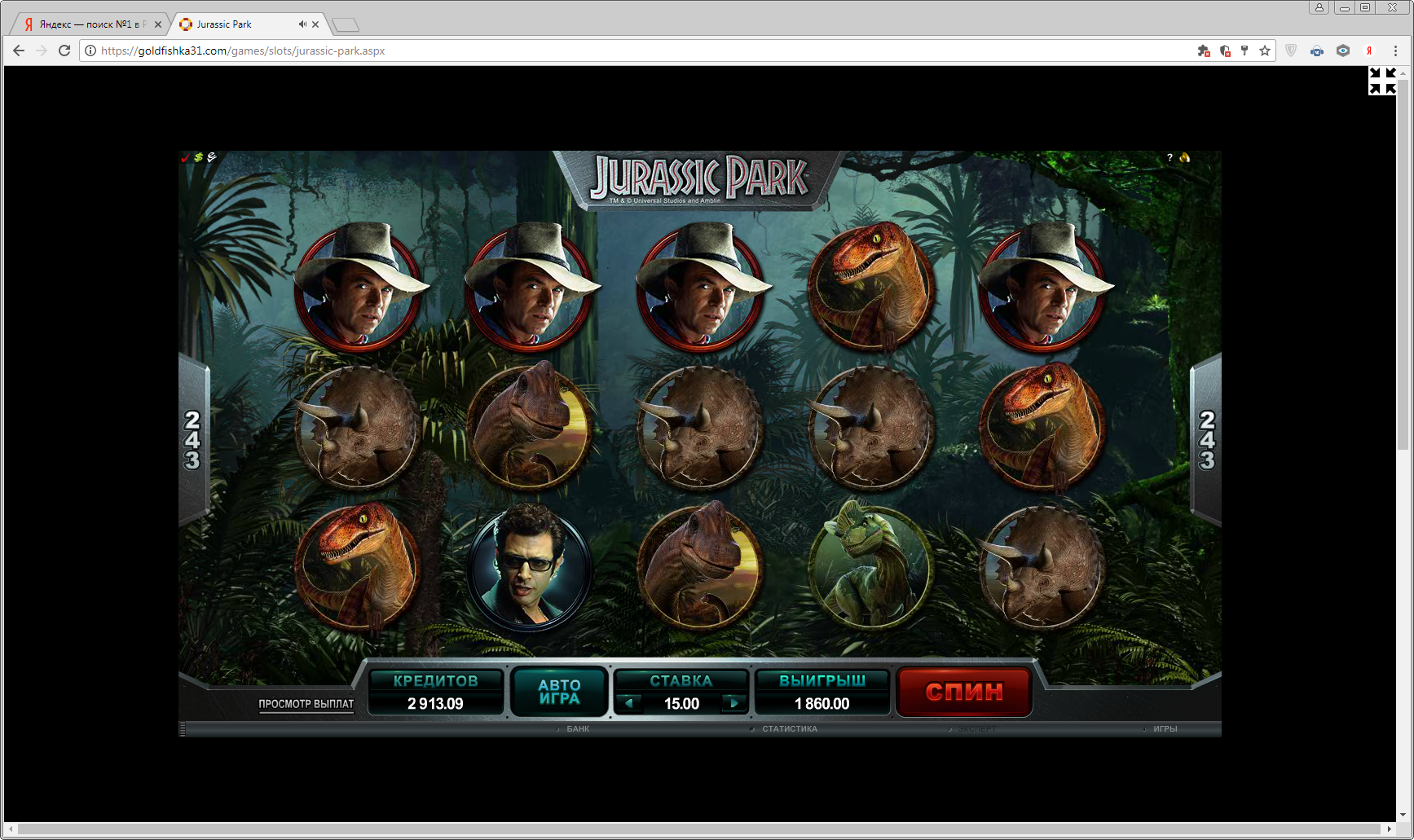
Task: Open the Chrome user profile button
Action: click(x=1319, y=7)
